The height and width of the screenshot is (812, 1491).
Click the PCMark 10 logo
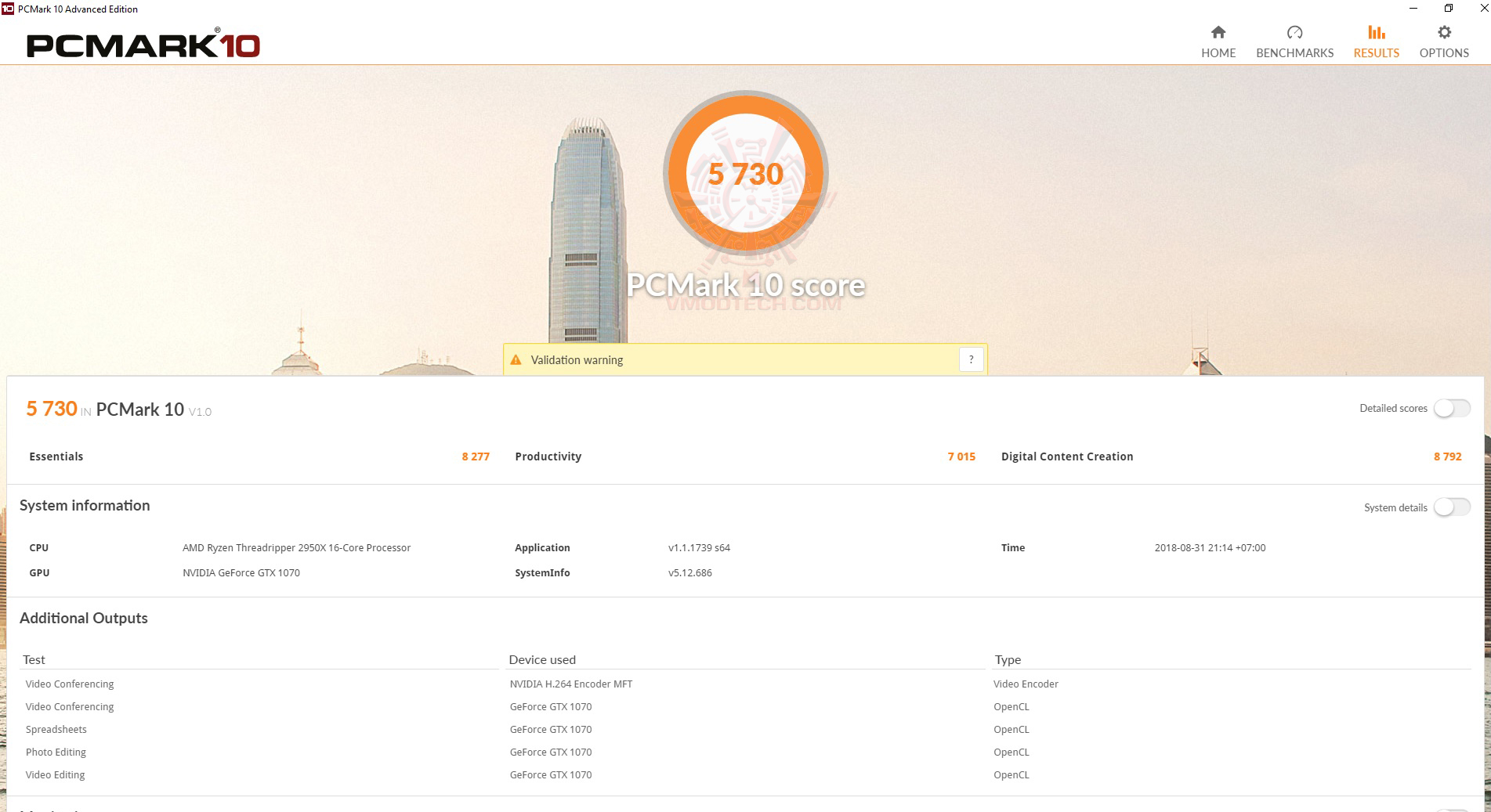click(x=143, y=45)
